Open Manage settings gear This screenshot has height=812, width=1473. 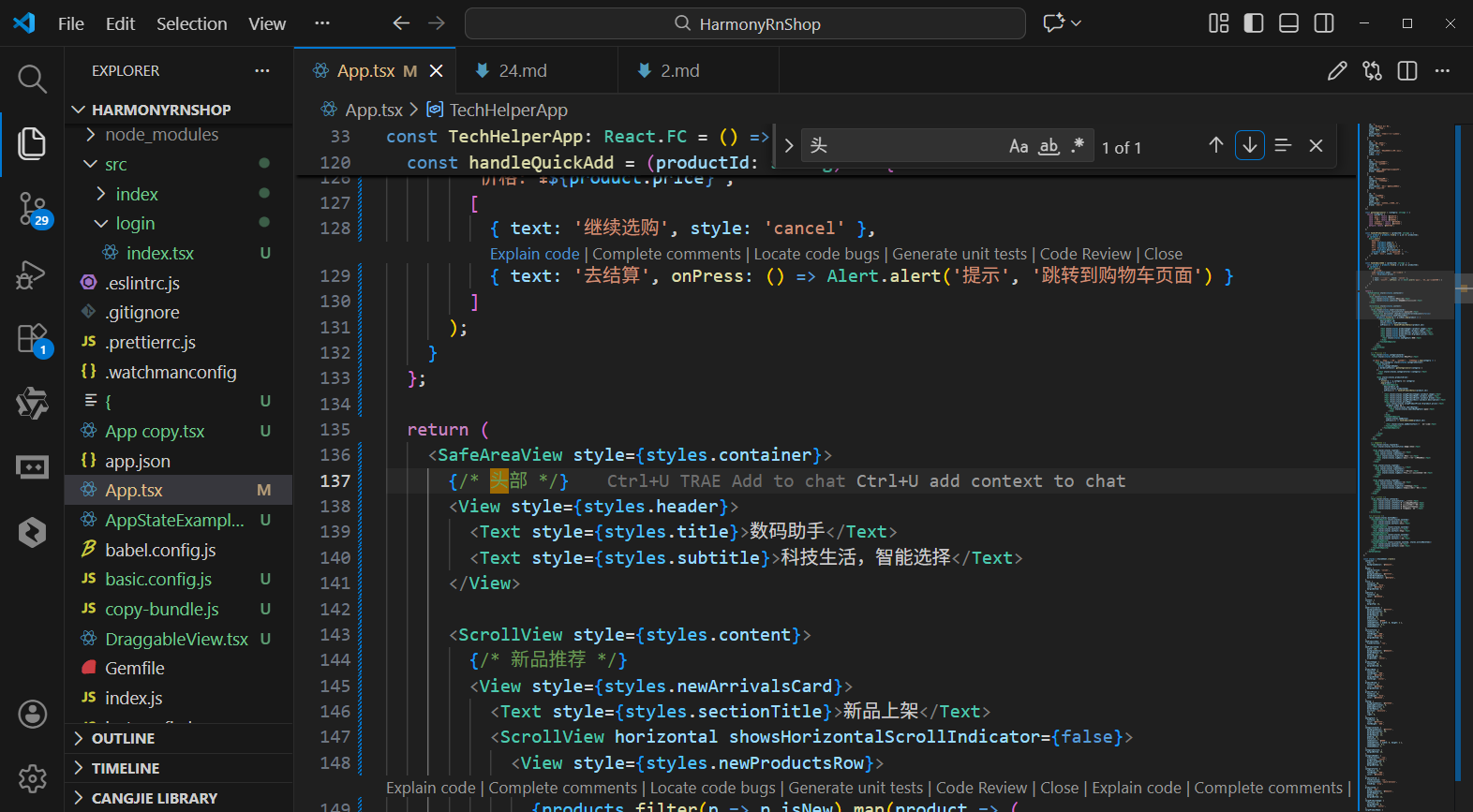(x=33, y=778)
